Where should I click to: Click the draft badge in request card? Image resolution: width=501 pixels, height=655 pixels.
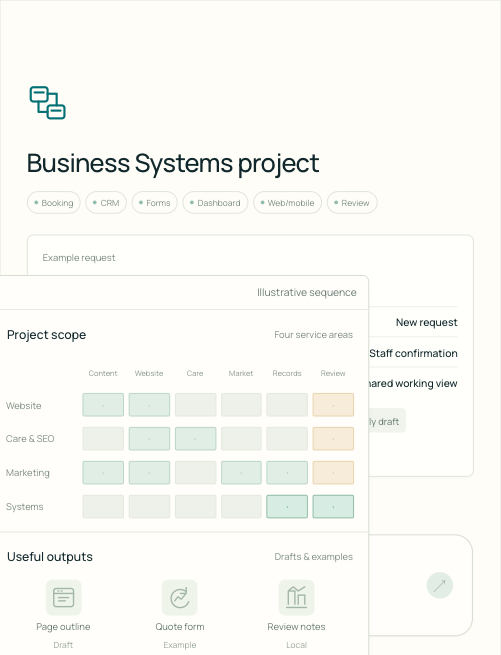(x=387, y=421)
